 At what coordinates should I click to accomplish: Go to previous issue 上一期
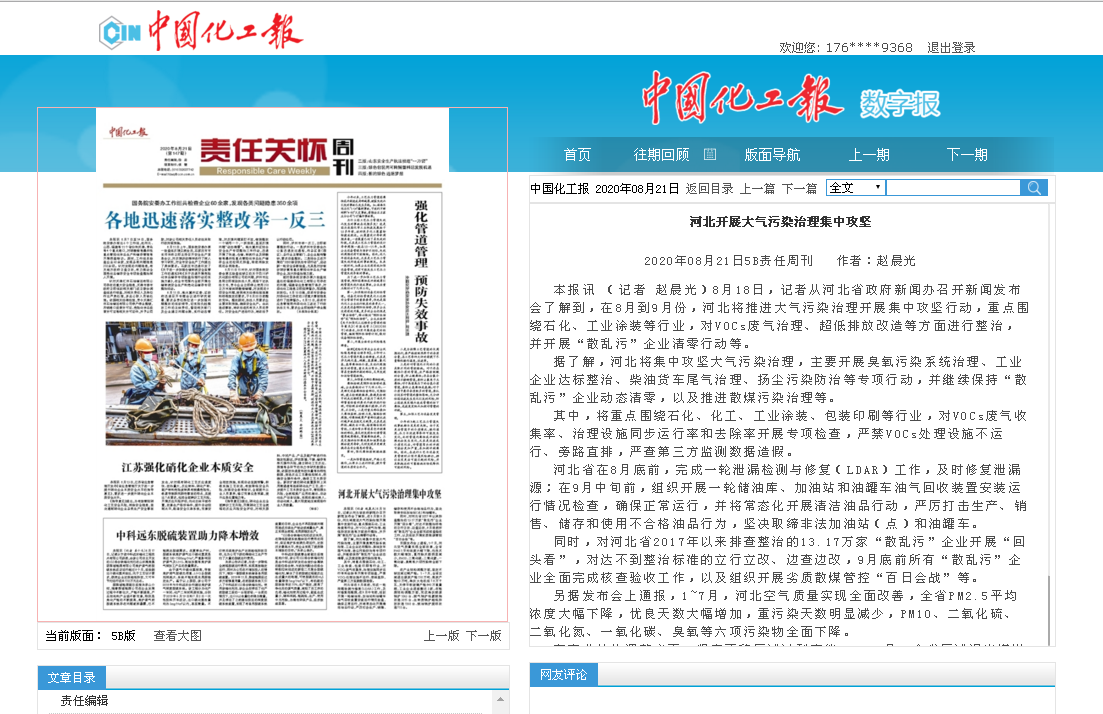tap(869, 155)
